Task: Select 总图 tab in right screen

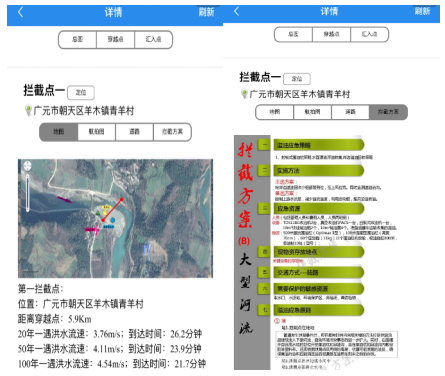Action: 293,34
